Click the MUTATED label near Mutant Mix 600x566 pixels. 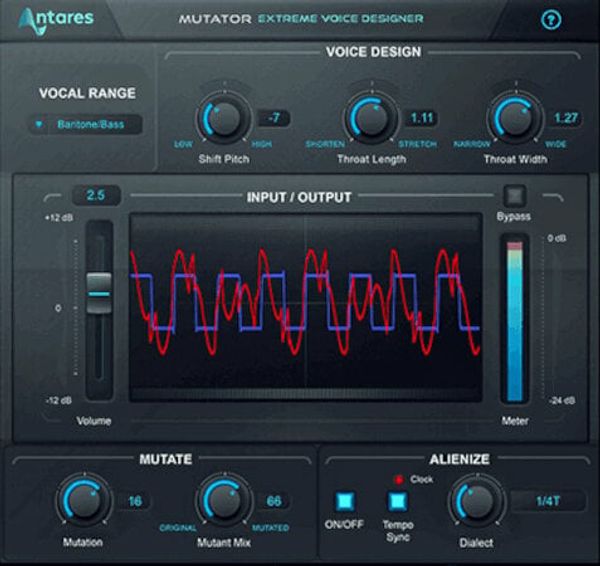pyautogui.click(x=270, y=528)
